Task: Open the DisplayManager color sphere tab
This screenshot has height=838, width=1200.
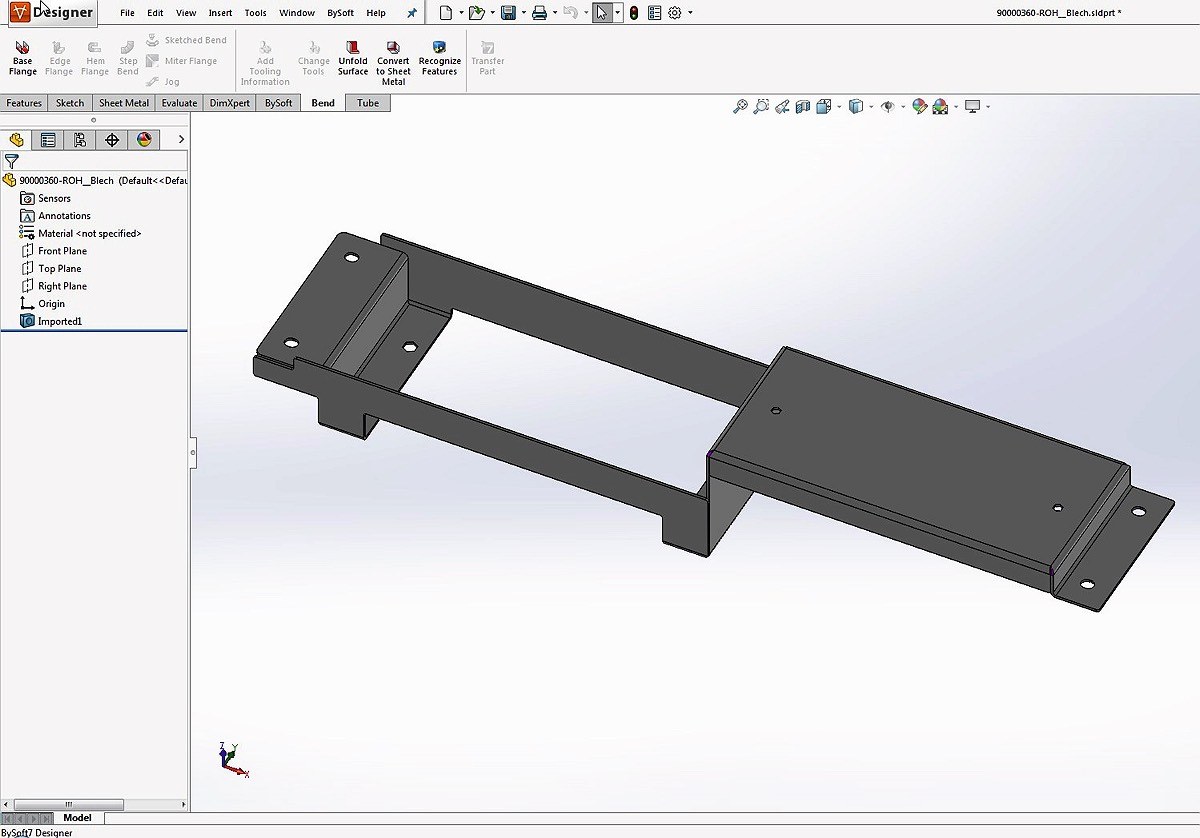Action: point(144,140)
